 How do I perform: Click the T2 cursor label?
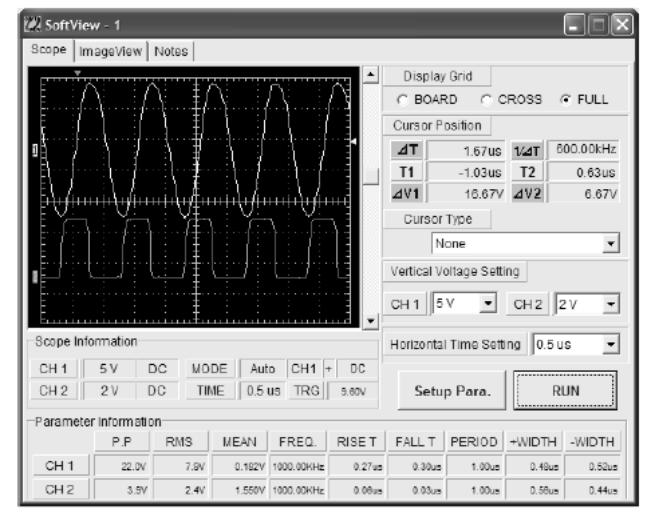click(x=527, y=172)
